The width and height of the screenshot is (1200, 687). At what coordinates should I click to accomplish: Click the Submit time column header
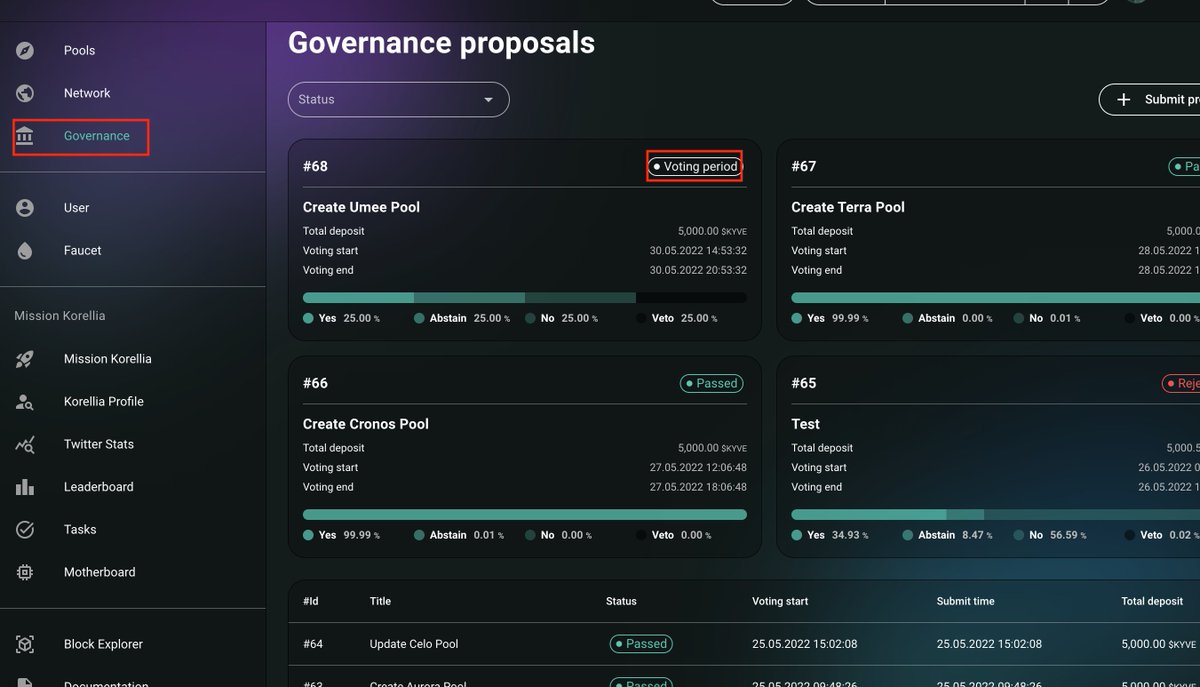click(x=965, y=601)
